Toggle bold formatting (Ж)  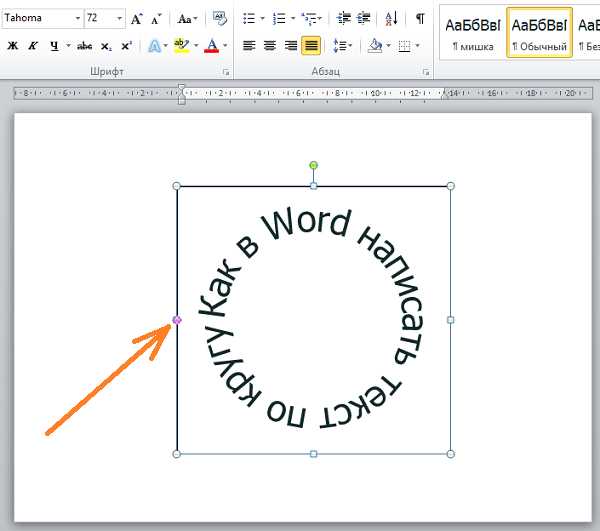click(13, 46)
